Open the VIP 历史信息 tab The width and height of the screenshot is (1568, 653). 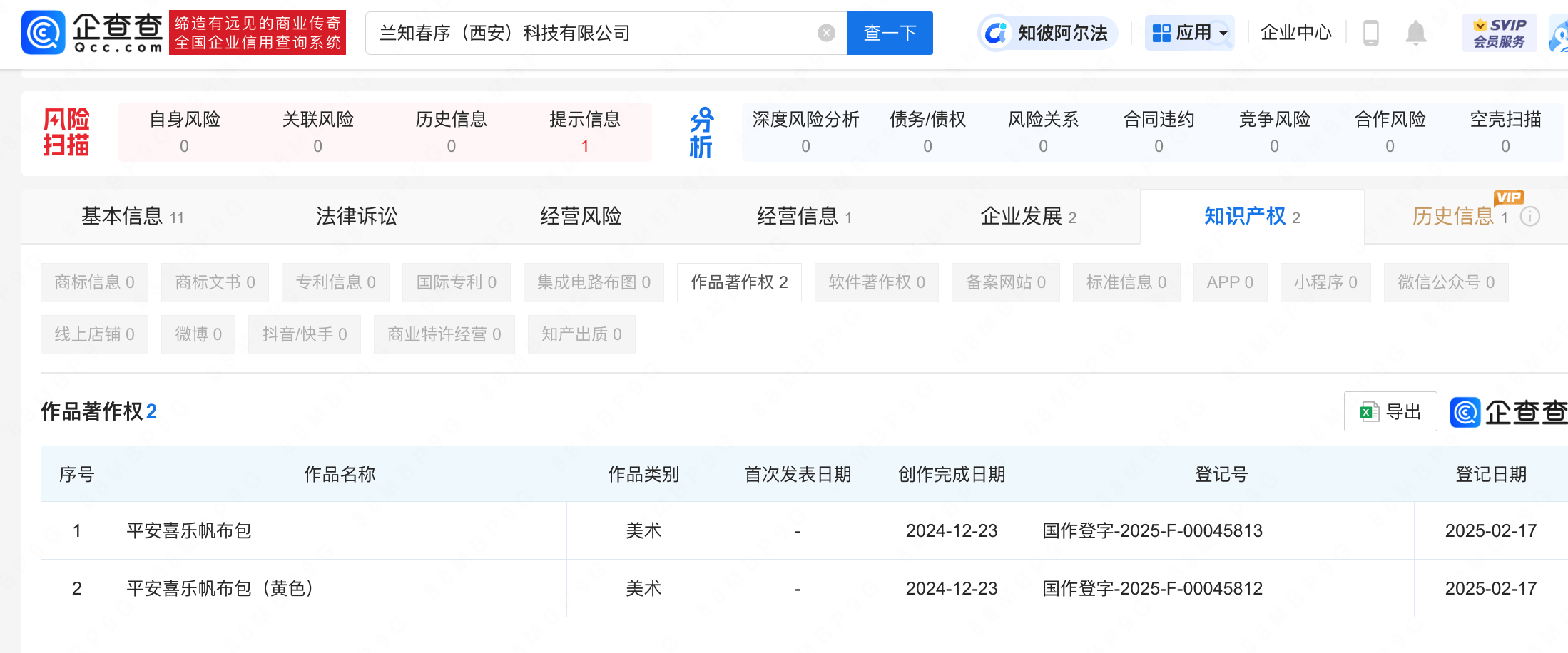[1454, 216]
